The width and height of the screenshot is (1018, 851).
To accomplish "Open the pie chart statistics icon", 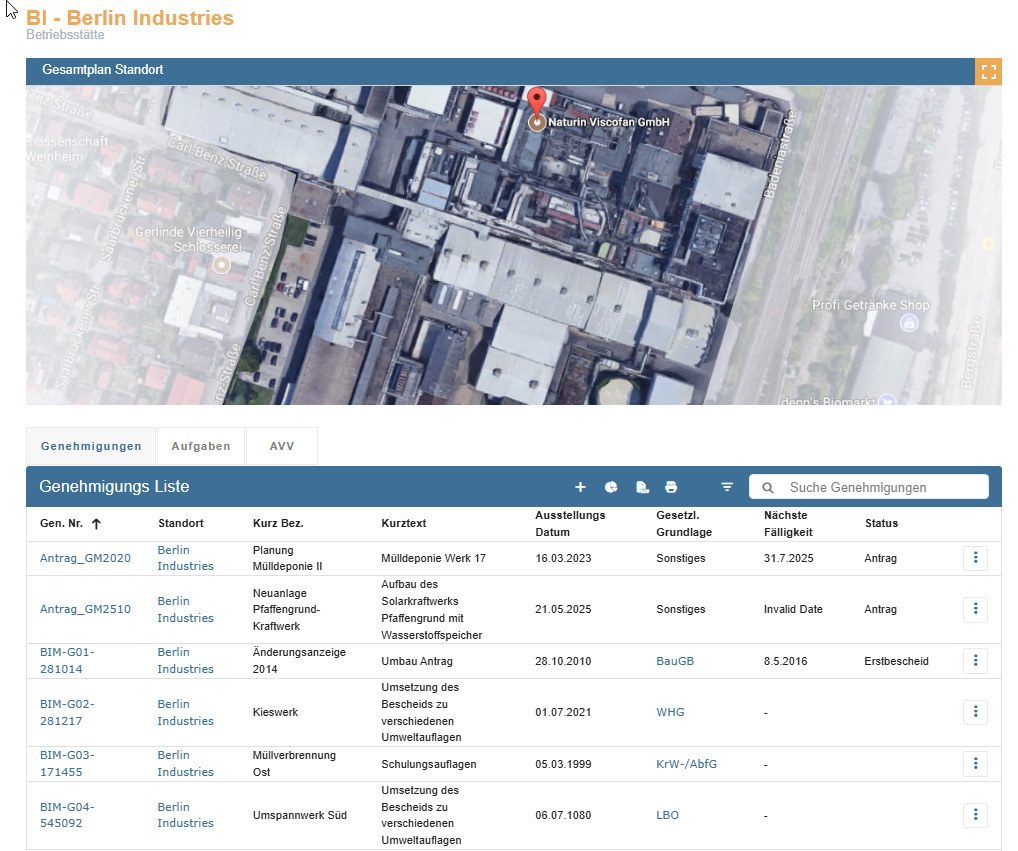I will tap(611, 487).
